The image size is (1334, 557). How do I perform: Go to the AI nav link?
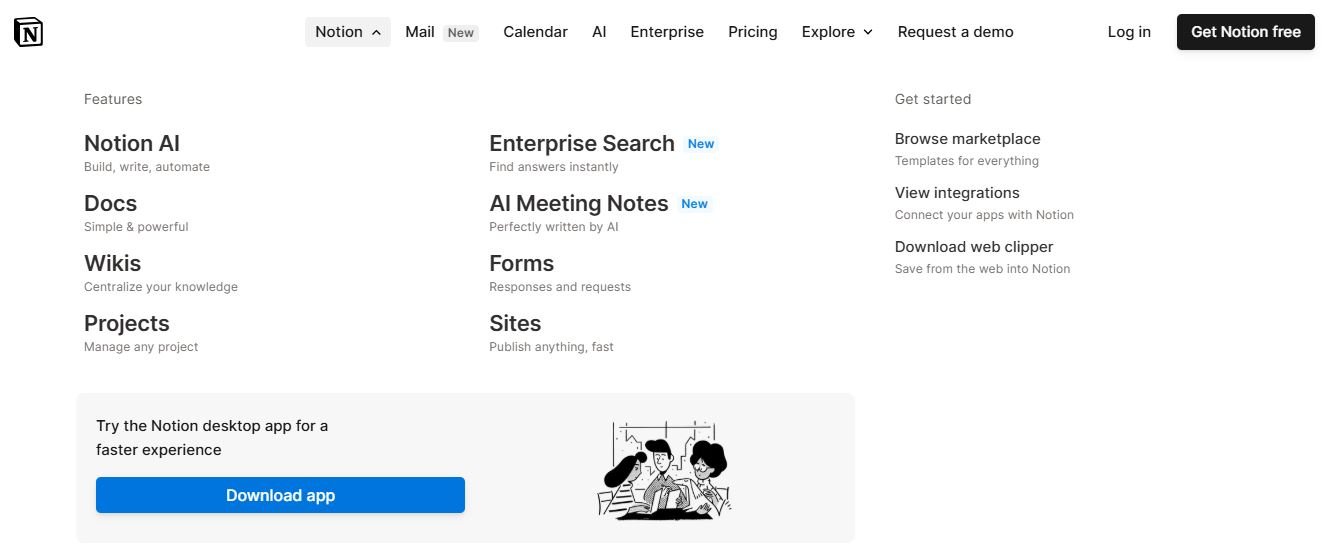[599, 32]
